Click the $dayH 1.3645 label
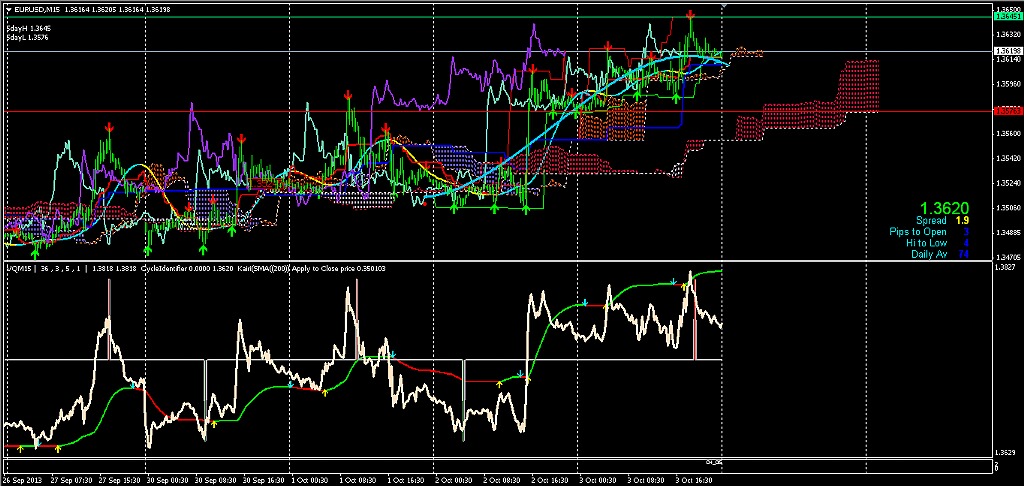This screenshot has height=486, width=1024. click(28, 29)
